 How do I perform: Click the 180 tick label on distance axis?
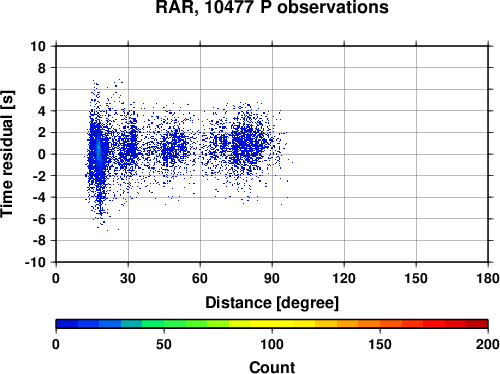coord(488,278)
